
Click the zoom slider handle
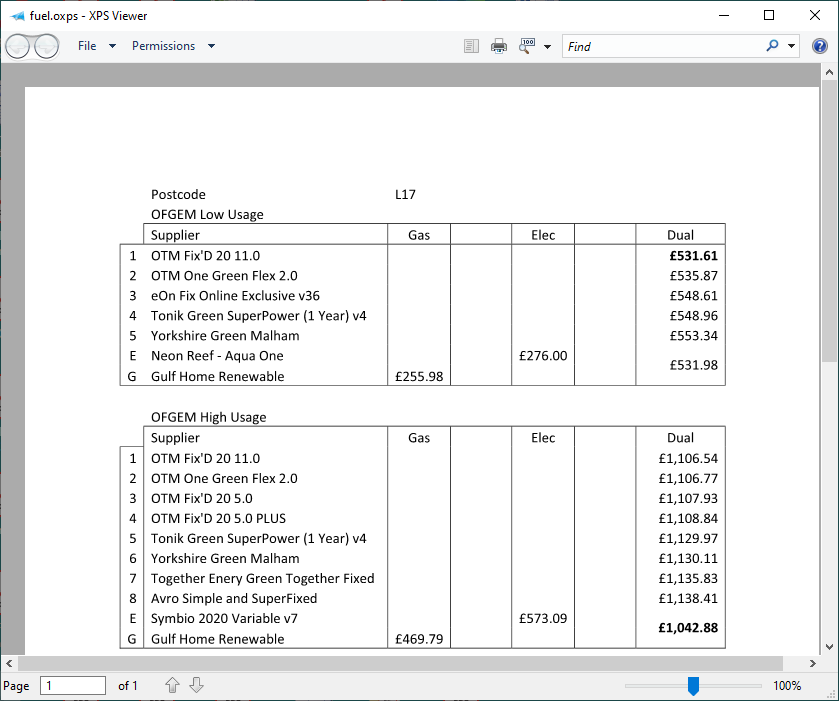(693, 685)
